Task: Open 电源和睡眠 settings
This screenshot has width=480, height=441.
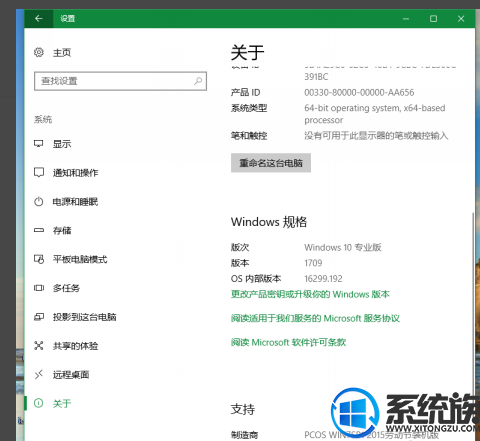Action: [x=75, y=202]
